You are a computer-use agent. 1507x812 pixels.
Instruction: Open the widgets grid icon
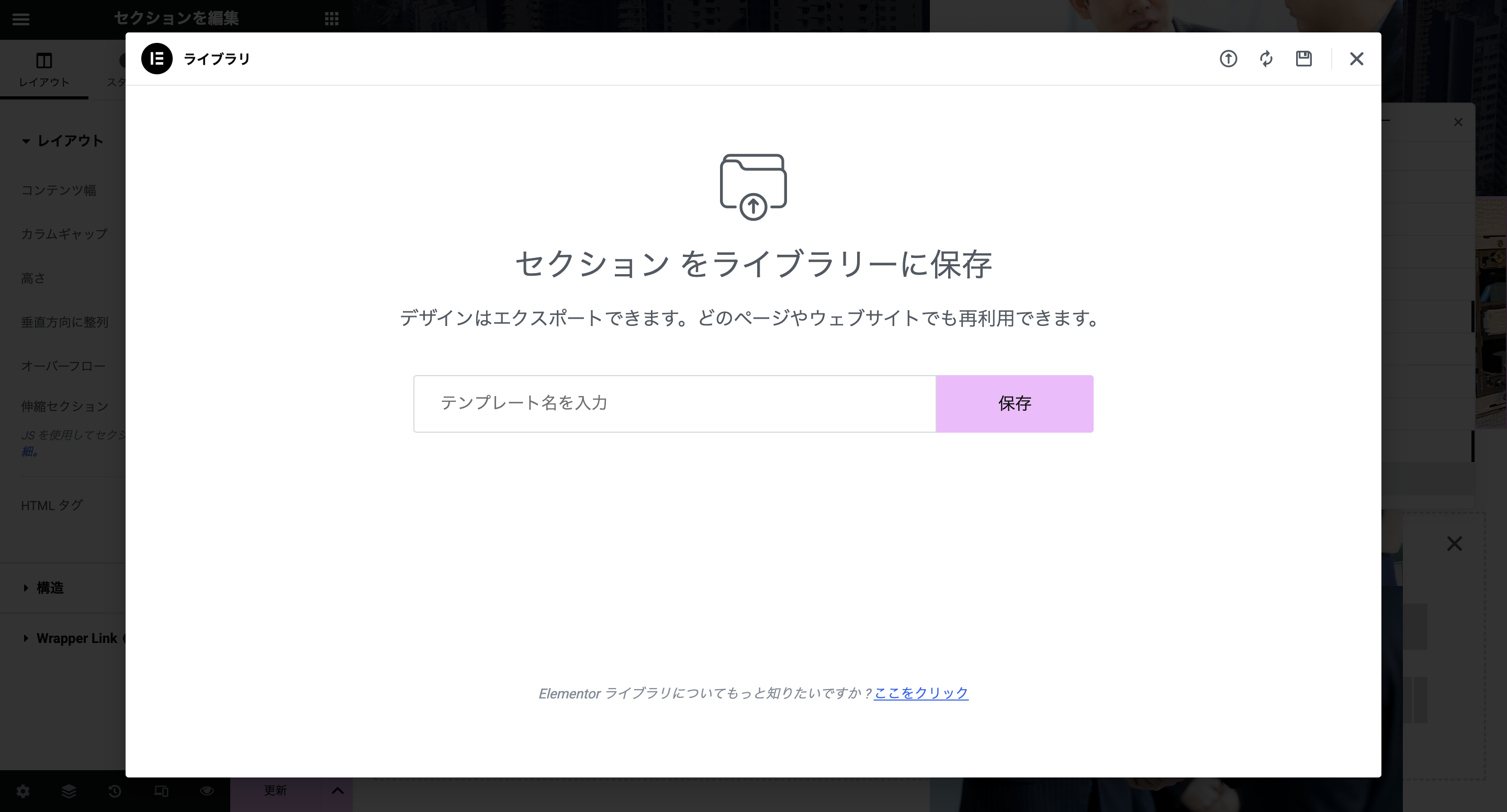pyautogui.click(x=332, y=19)
